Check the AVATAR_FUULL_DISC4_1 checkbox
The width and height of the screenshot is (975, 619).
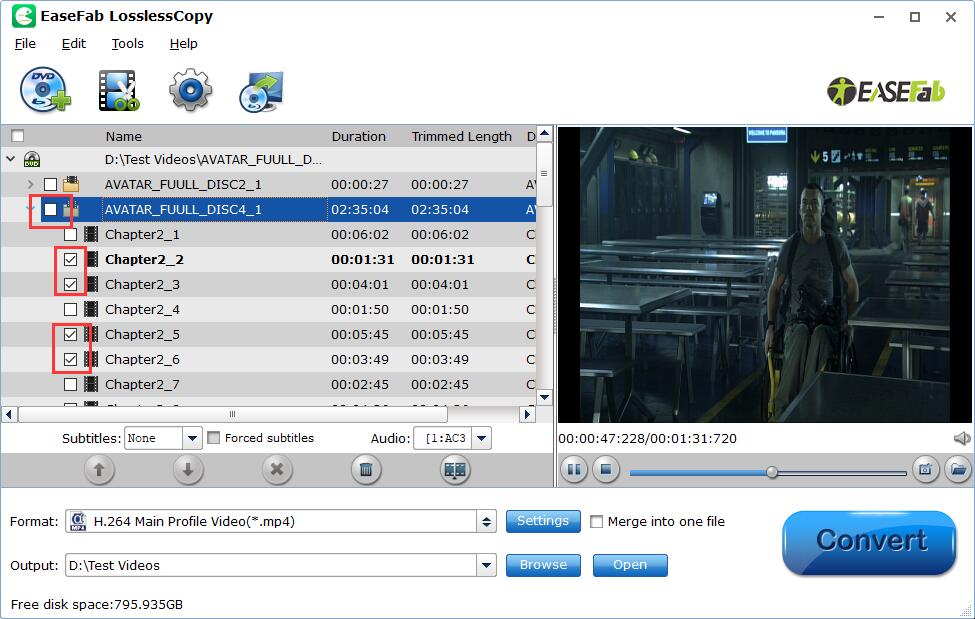point(50,210)
